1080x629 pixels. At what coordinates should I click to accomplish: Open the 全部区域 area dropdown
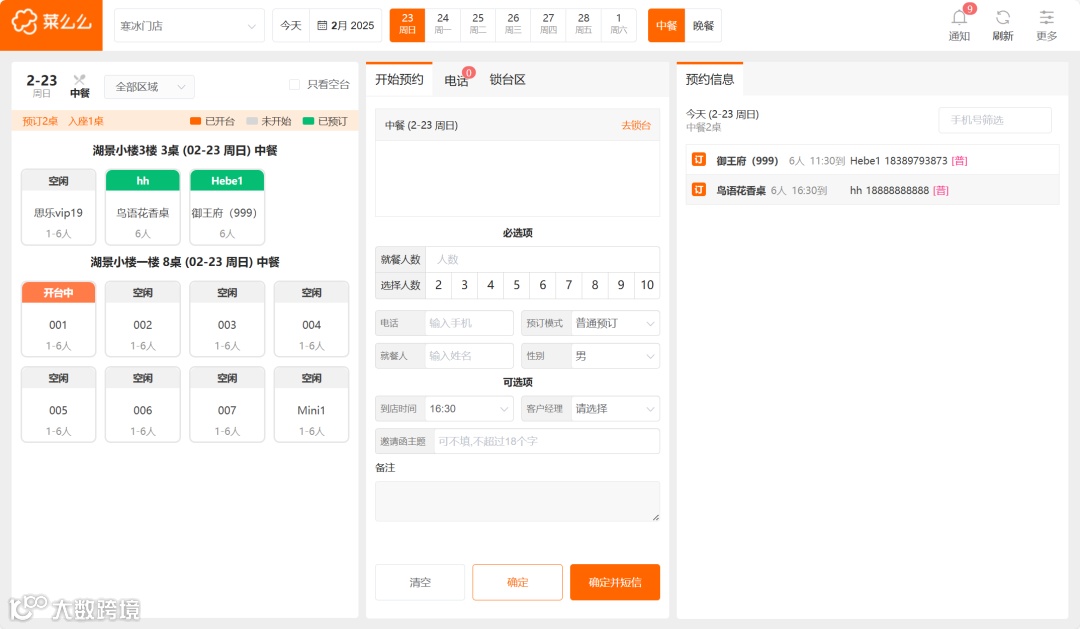pyautogui.click(x=149, y=87)
